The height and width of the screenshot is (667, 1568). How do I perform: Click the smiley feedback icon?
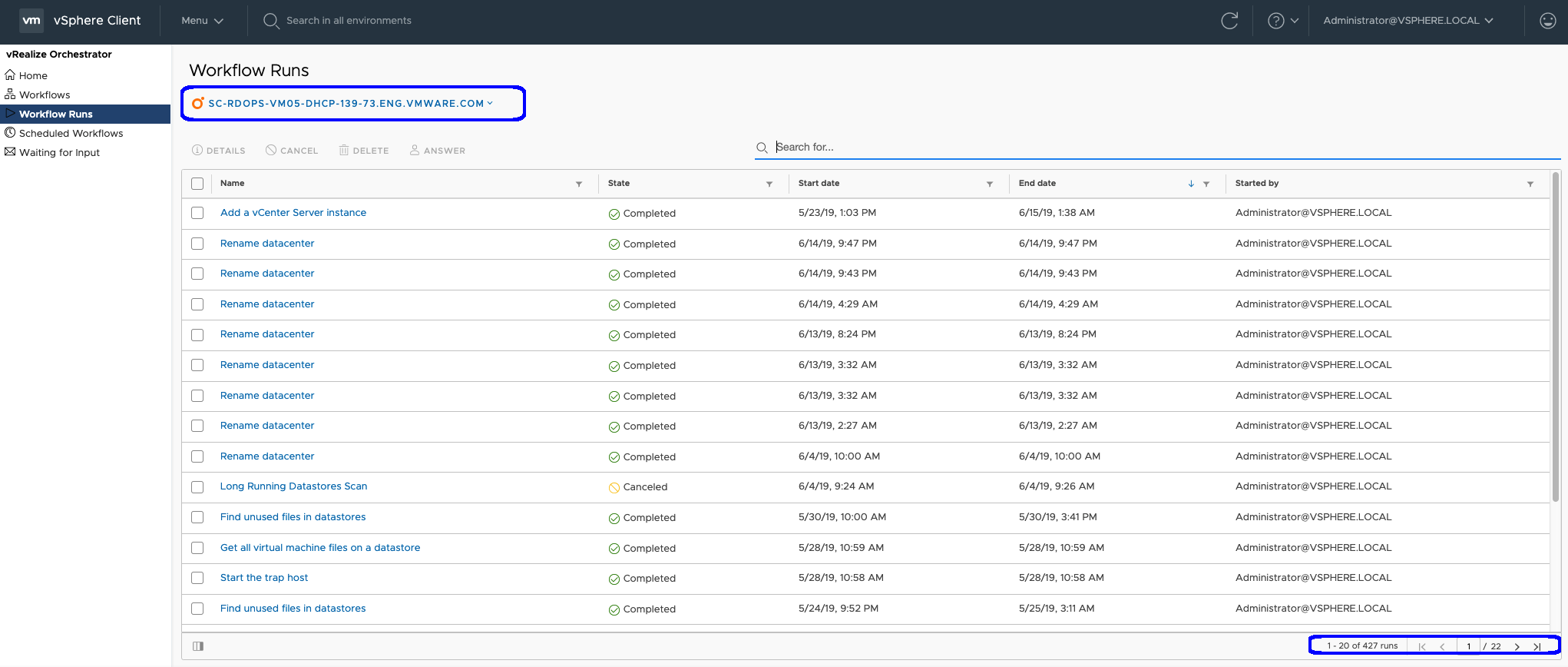click(1547, 21)
